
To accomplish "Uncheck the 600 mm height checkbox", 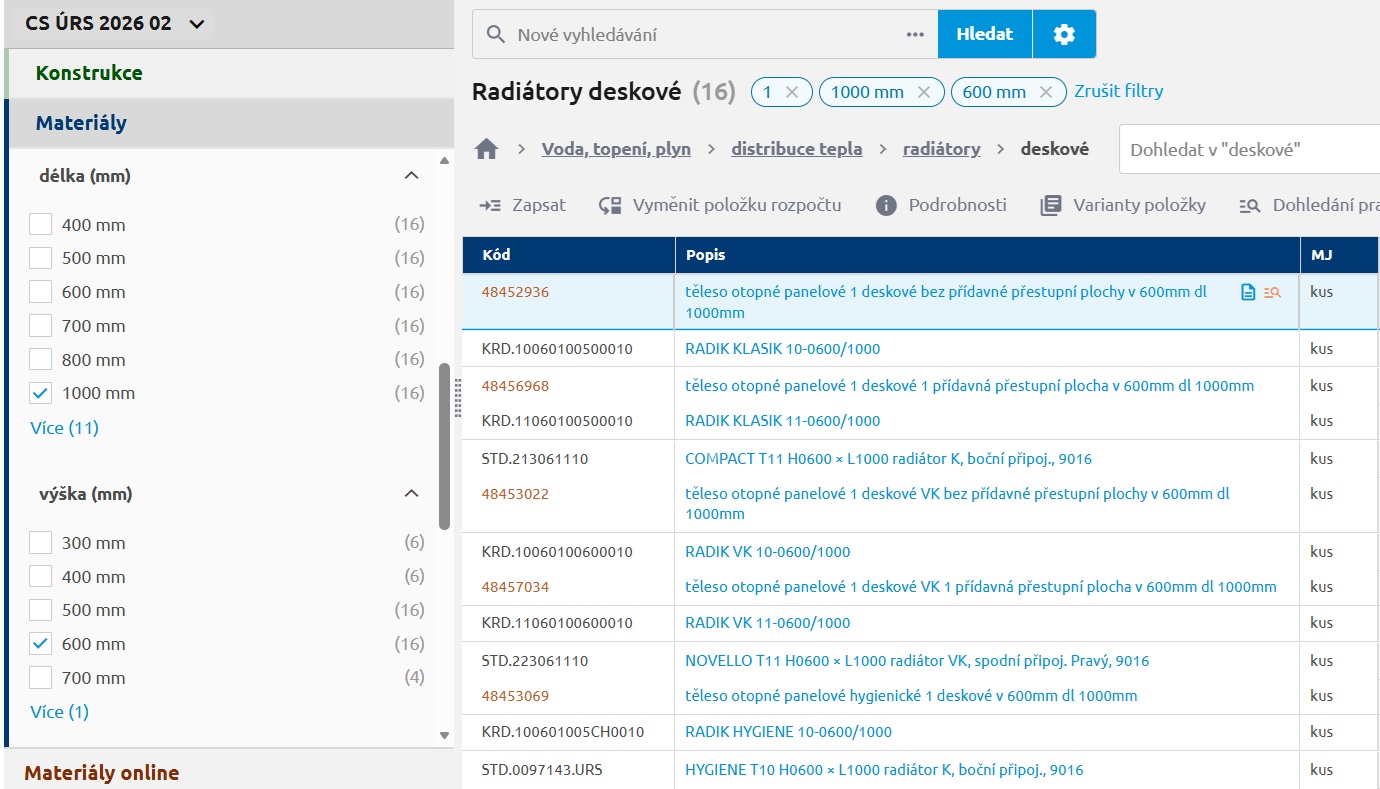I will pyautogui.click(x=40, y=644).
